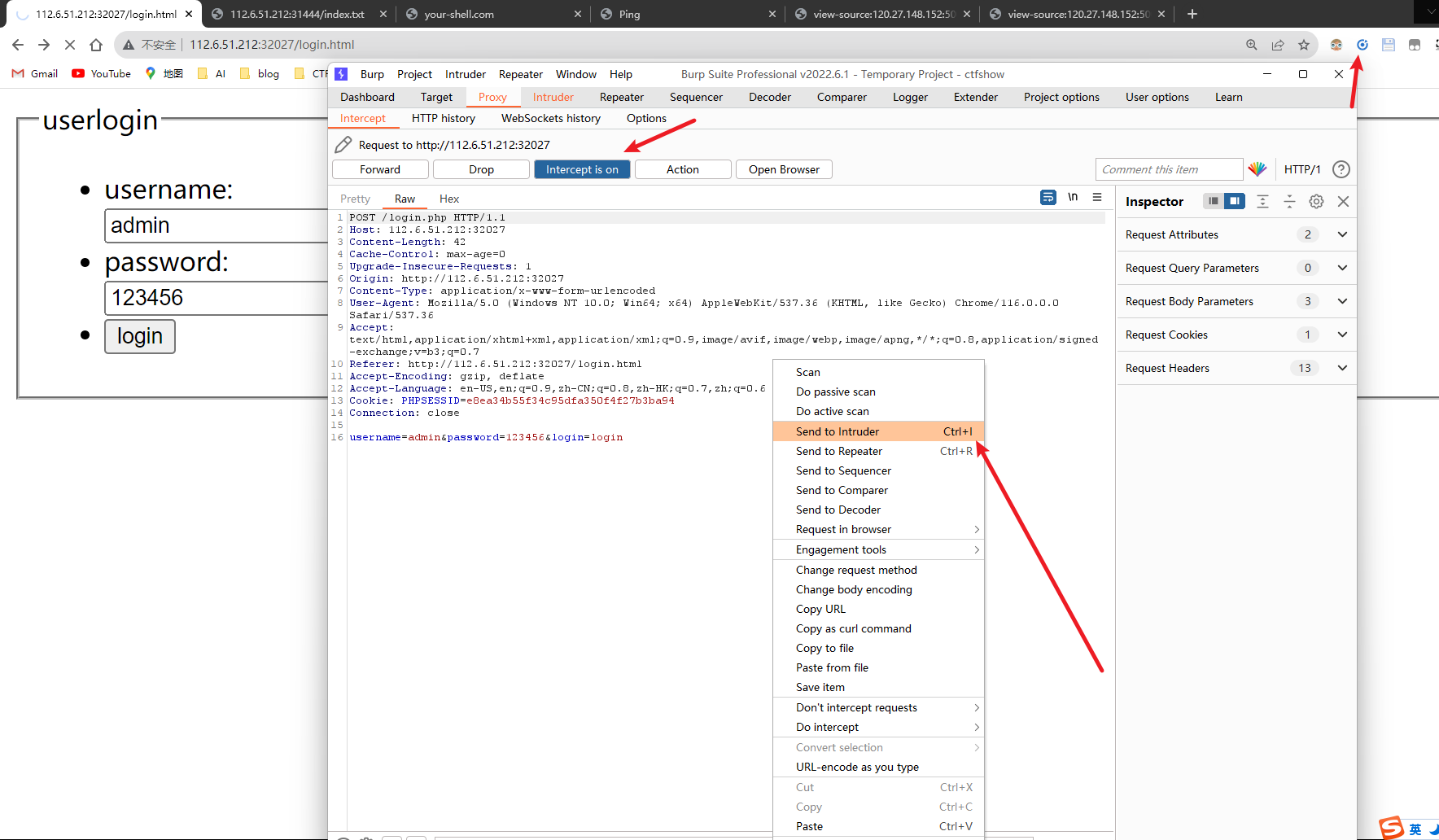Open the editor hamburger options menu
The height and width of the screenshot is (840, 1439).
[1097, 197]
